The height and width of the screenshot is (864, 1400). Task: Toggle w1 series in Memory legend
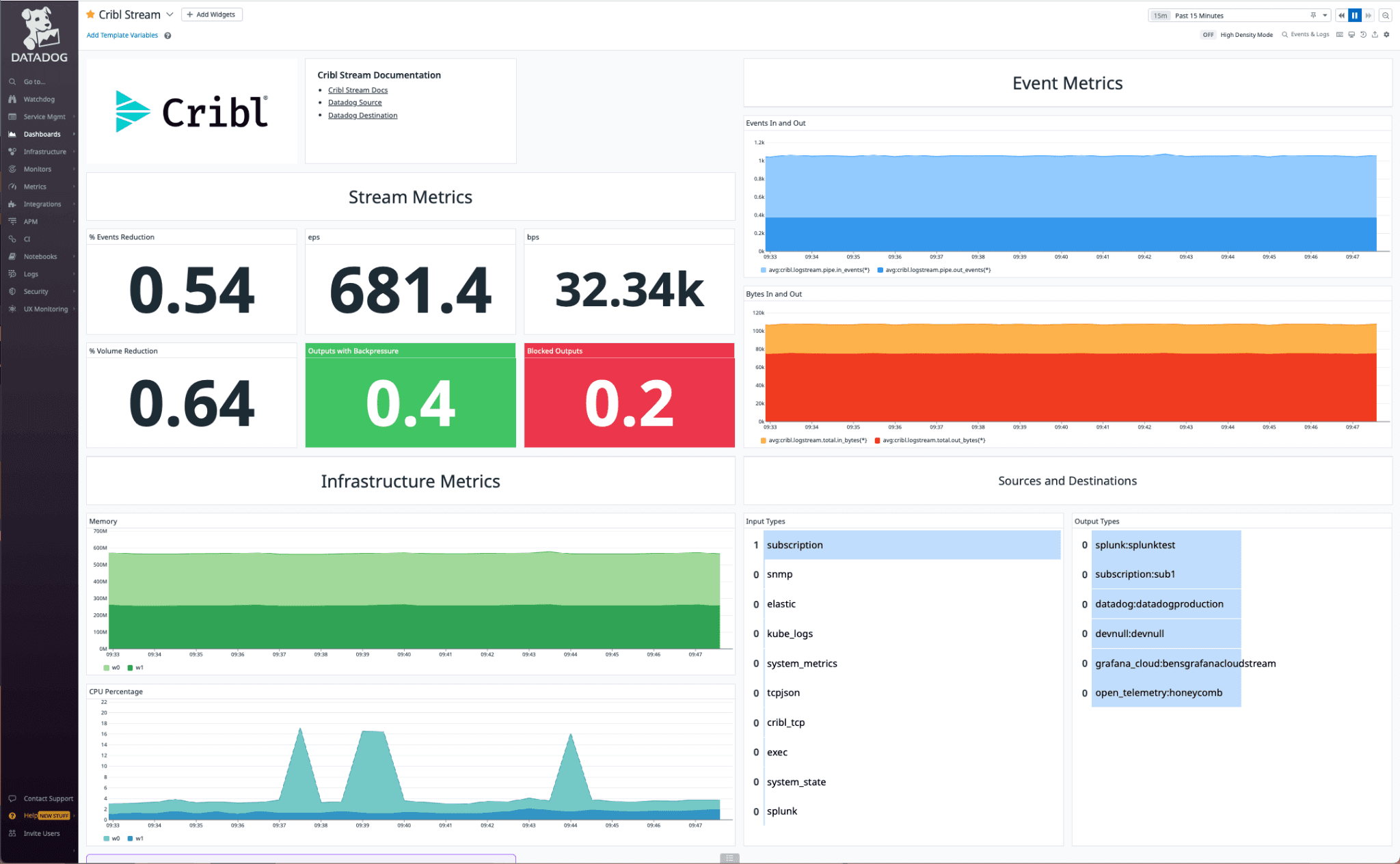(135, 668)
